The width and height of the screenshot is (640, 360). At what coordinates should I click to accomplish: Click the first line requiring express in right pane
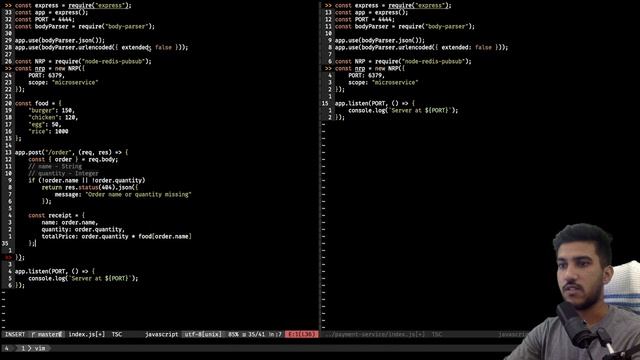(393, 6)
